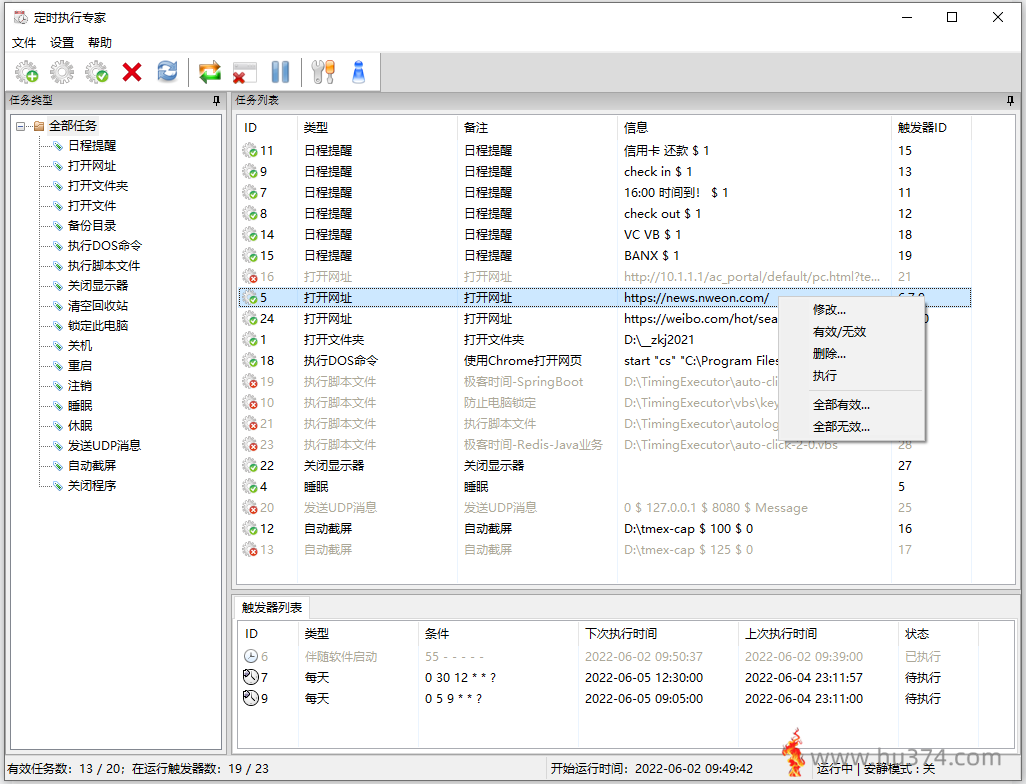Viewport: 1026px width, 784px height.
Task: Click the blue refresh arrows toolbar icon
Action: tap(167, 71)
